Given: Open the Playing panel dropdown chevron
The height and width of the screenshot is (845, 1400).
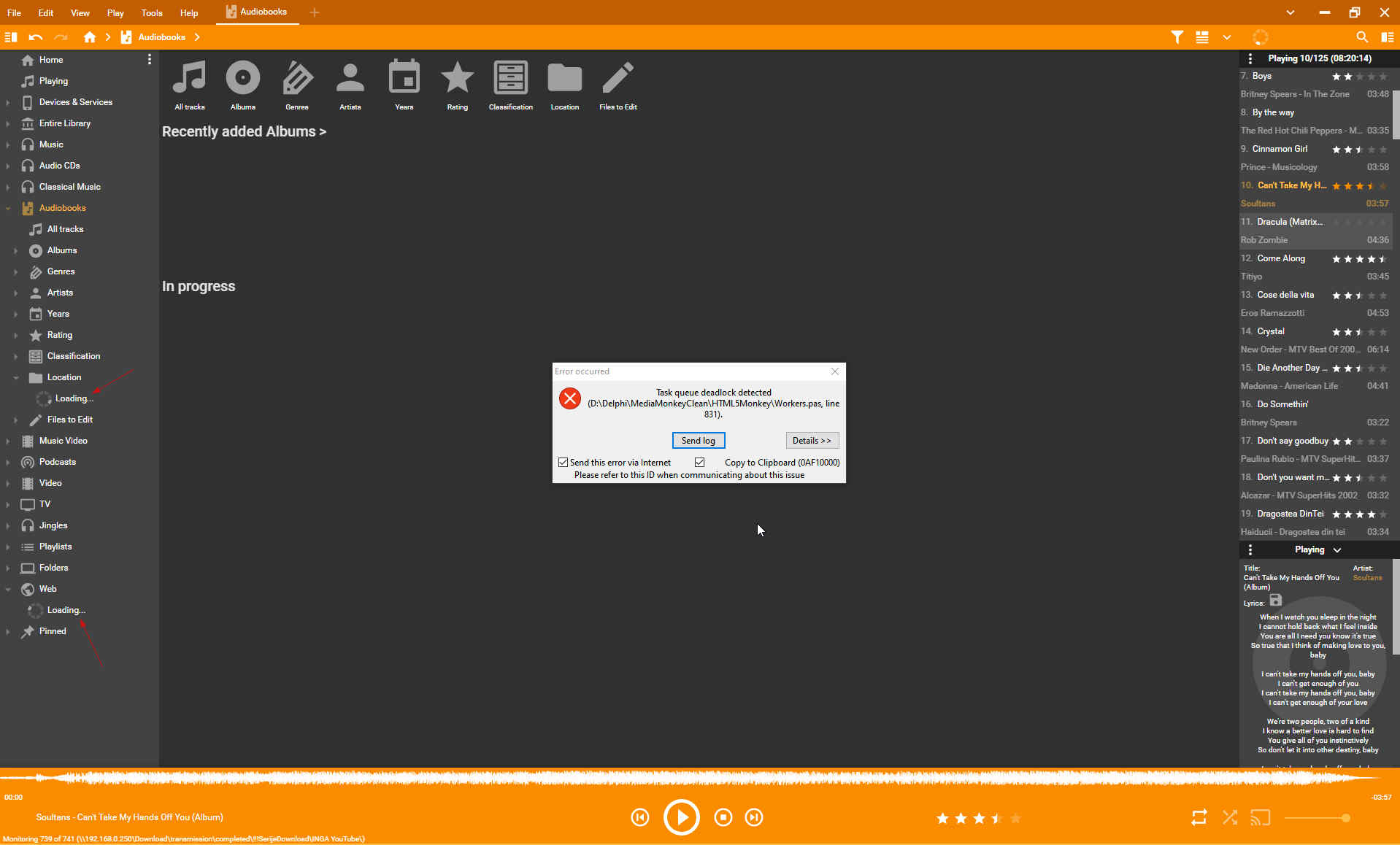Looking at the screenshot, I should coord(1337,550).
